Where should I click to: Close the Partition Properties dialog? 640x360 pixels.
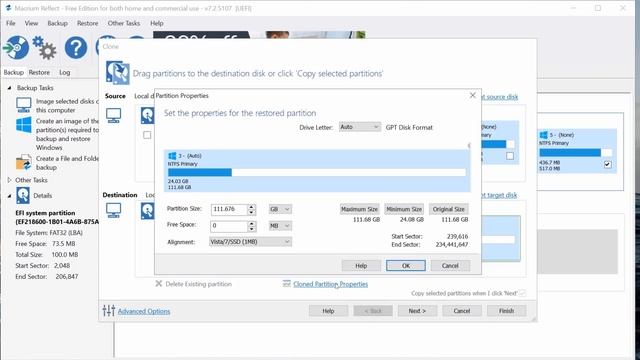[x=472, y=95]
